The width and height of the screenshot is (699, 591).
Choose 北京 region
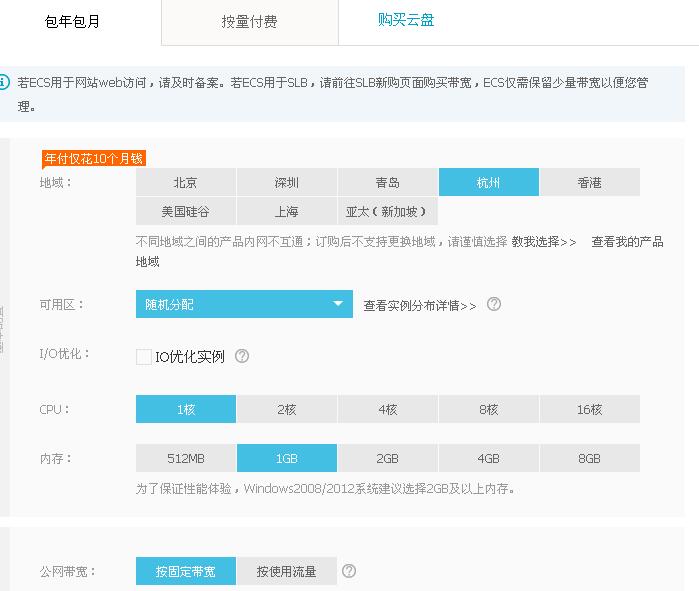pyautogui.click(x=186, y=182)
